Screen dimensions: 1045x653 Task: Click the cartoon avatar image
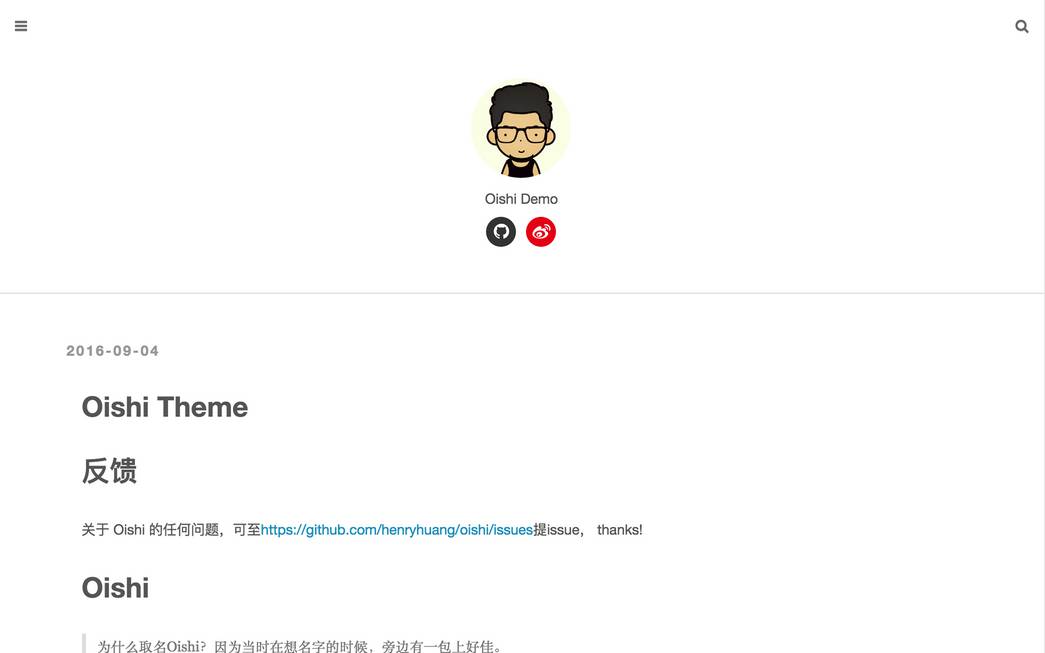521,129
